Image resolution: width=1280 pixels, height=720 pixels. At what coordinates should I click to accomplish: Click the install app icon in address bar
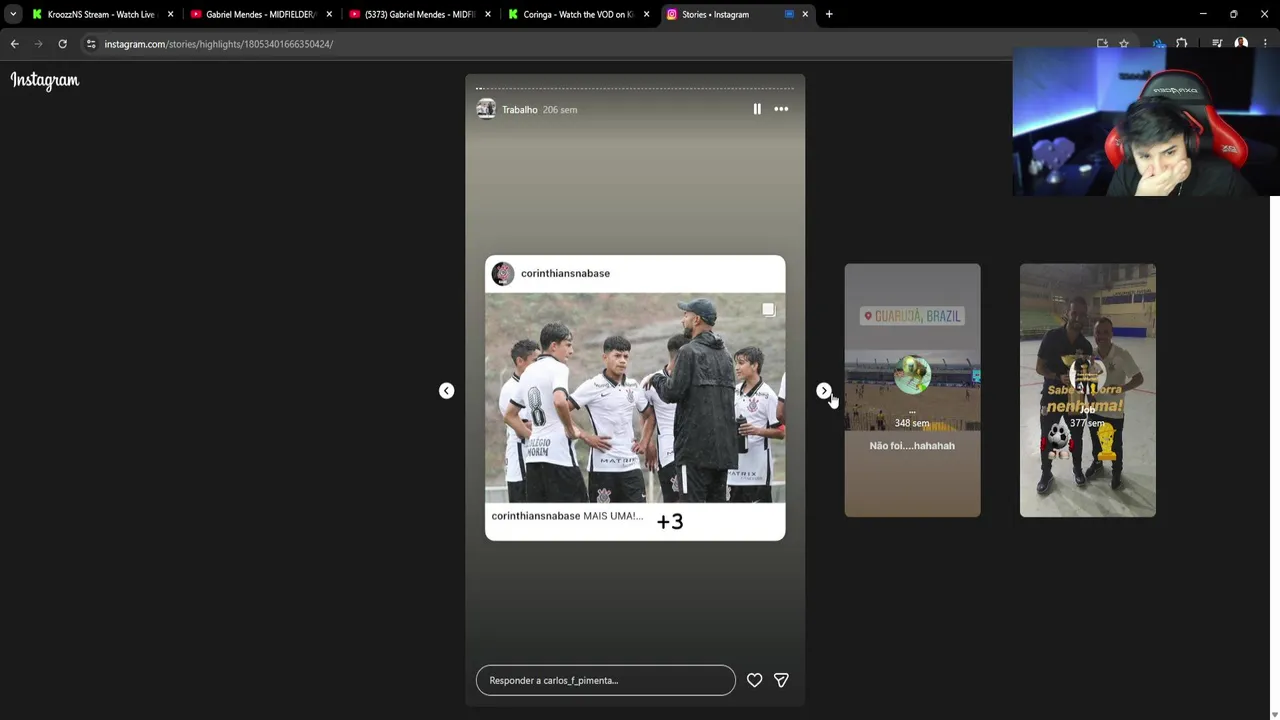pyautogui.click(x=1102, y=44)
